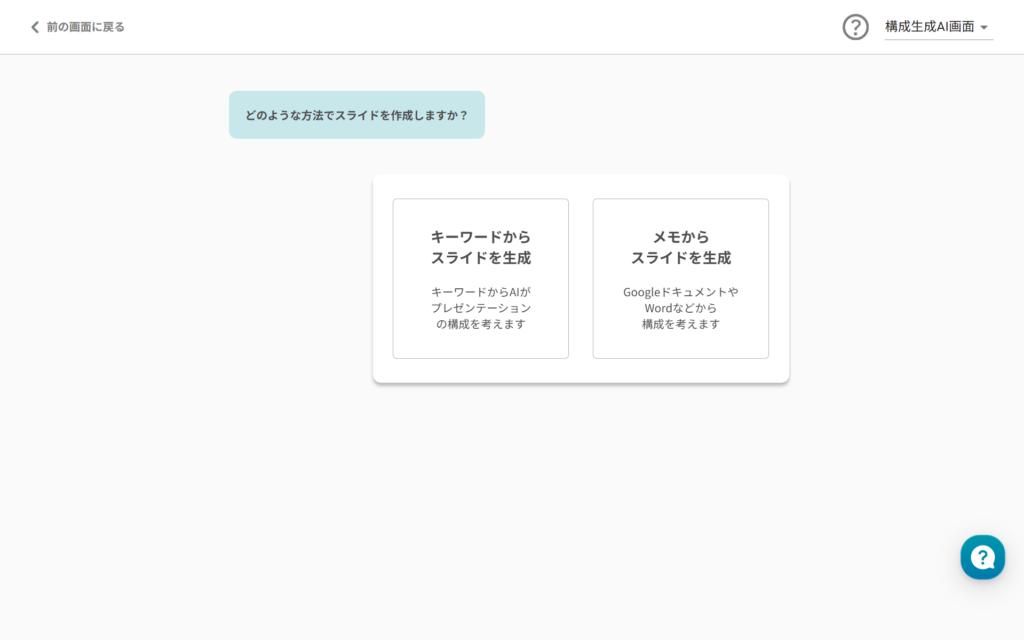1024x640 pixels.
Task: Click the Googleドキュメントや description text
Action: click(680, 292)
